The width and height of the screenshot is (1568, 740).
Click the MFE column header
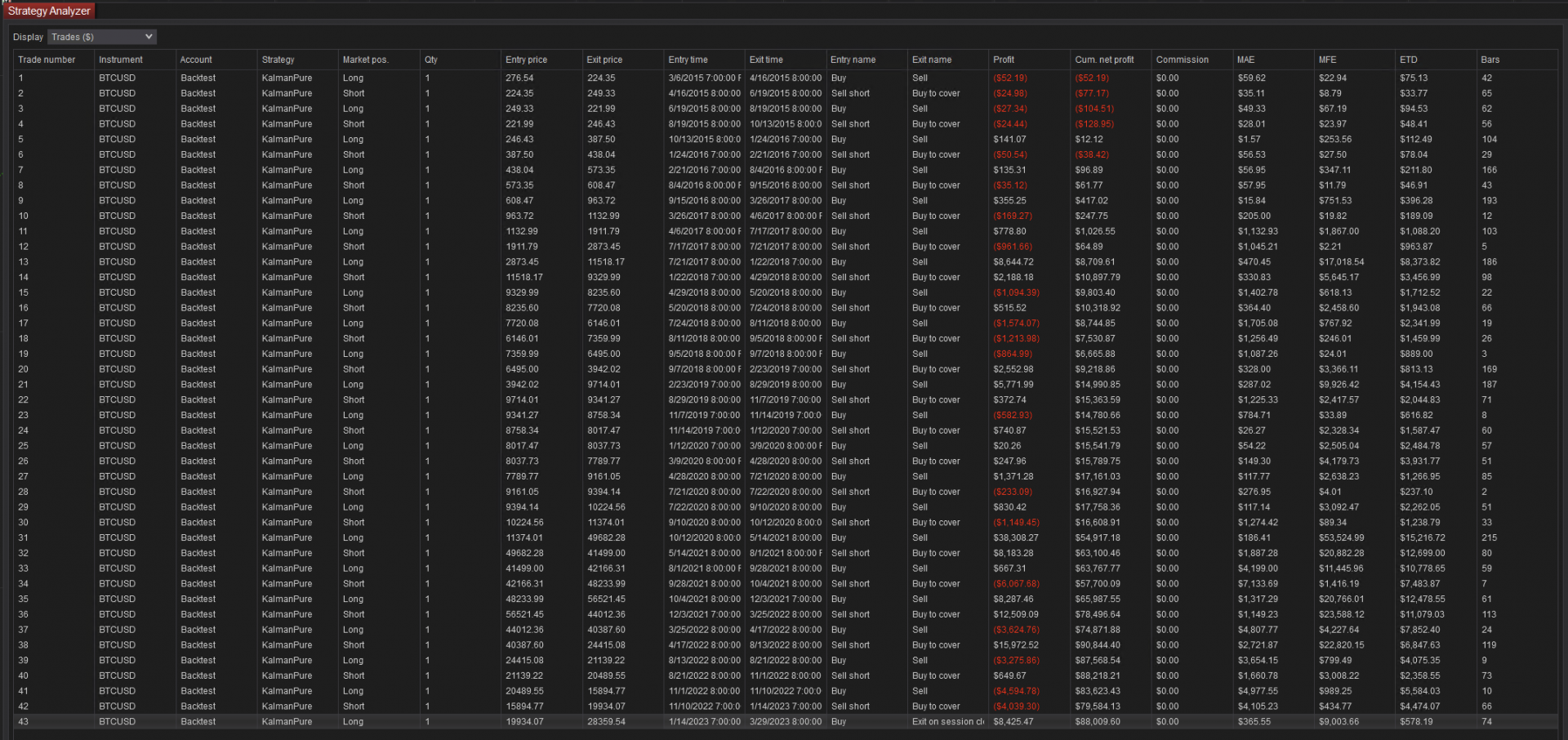[x=1327, y=60]
